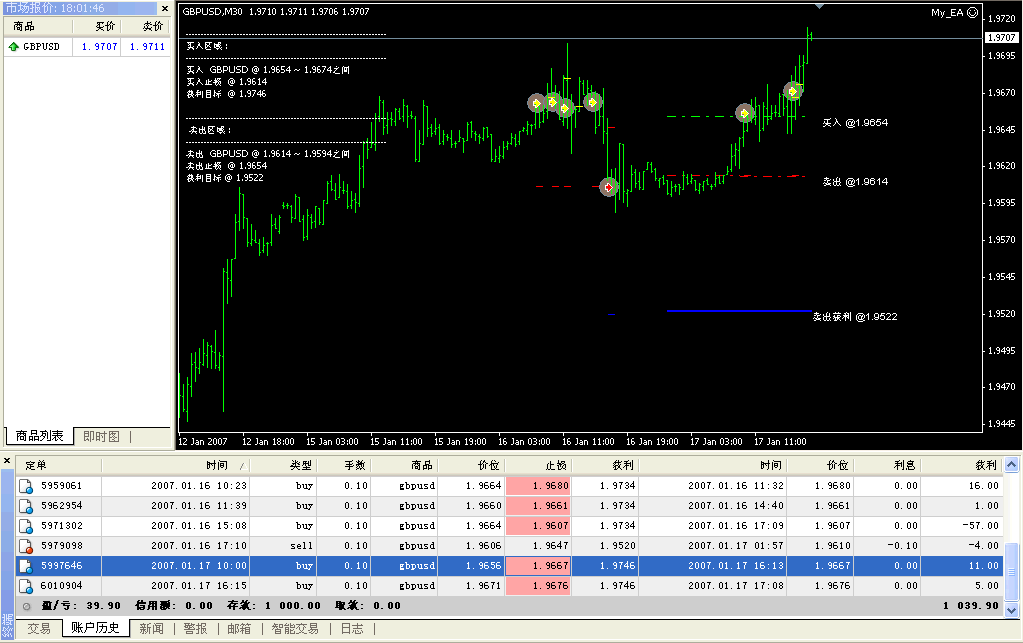
Task: Sort history by 止损 column header
Action: pyautogui.click(x=538, y=466)
